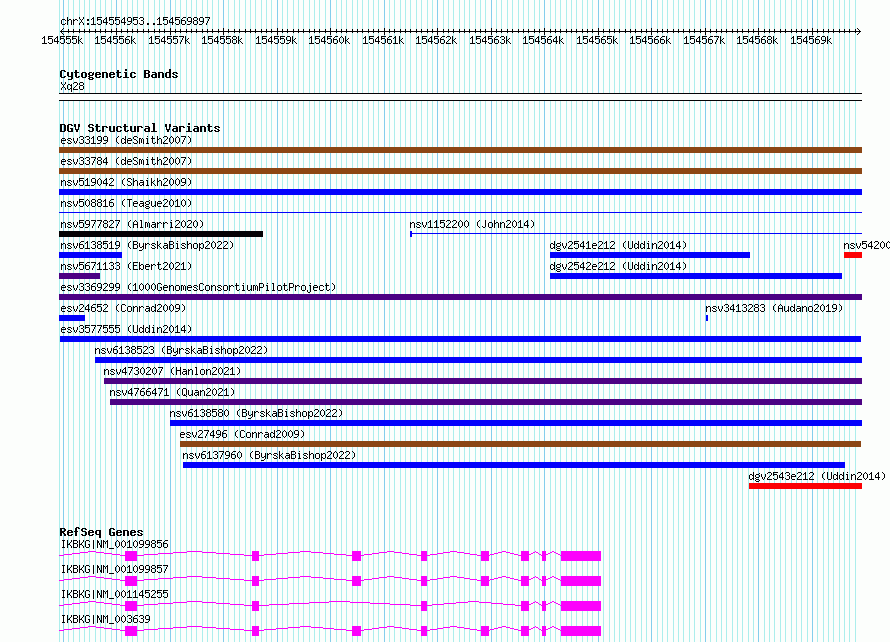Open the esv3369299 (1000GenomesConsortiumPilotProject) label
This screenshot has width=890, height=642.
point(198,287)
